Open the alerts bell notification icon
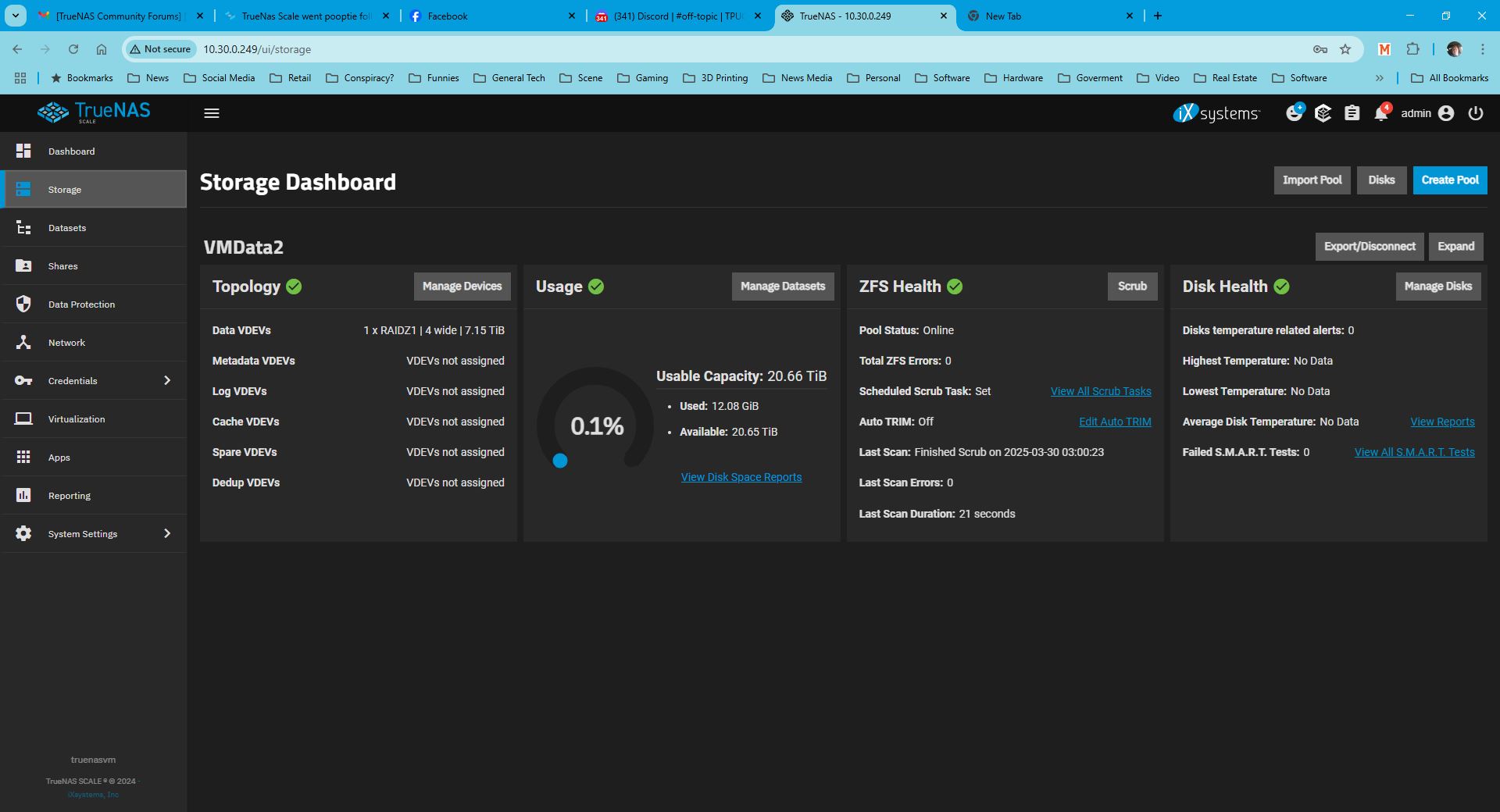 [1380, 114]
